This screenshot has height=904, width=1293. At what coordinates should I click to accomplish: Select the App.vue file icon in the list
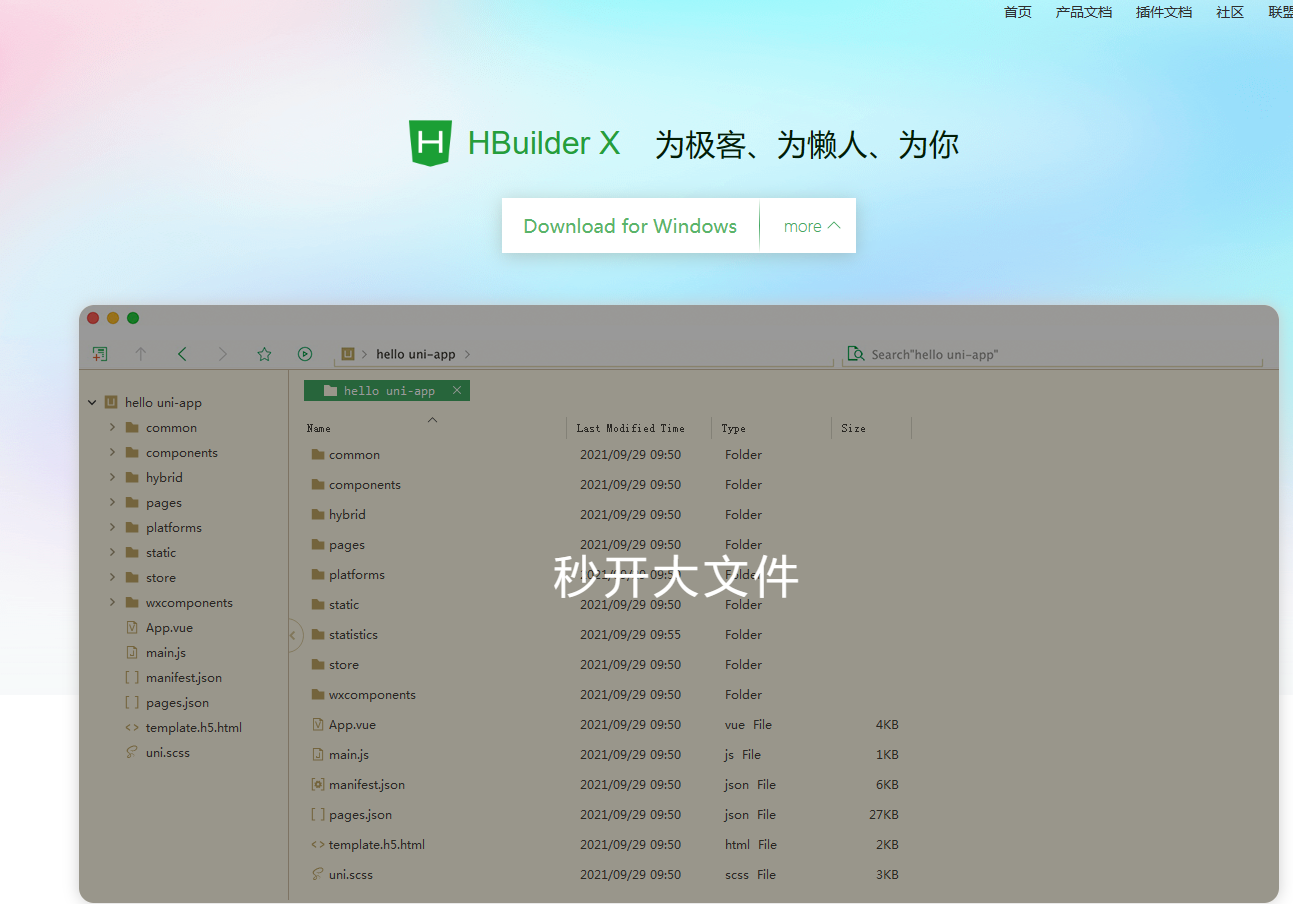pyautogui.click(x=316, y=724)
